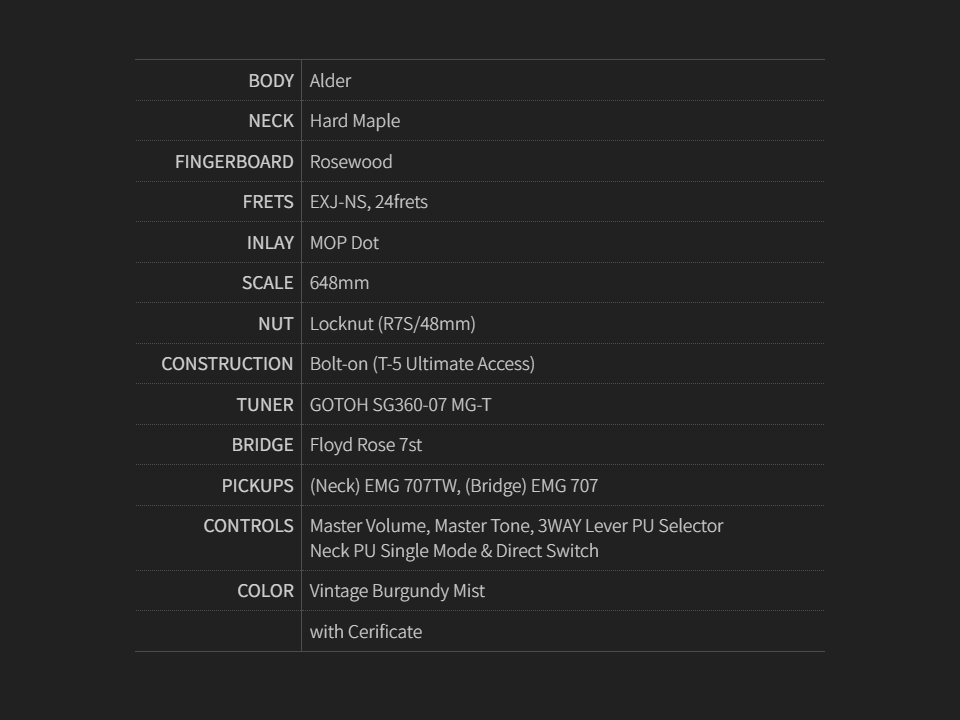Click the Locknut (R7S/48mm) text
Image resolution: width=960 pixels, height=720 pixels.
tap(392, 324)
